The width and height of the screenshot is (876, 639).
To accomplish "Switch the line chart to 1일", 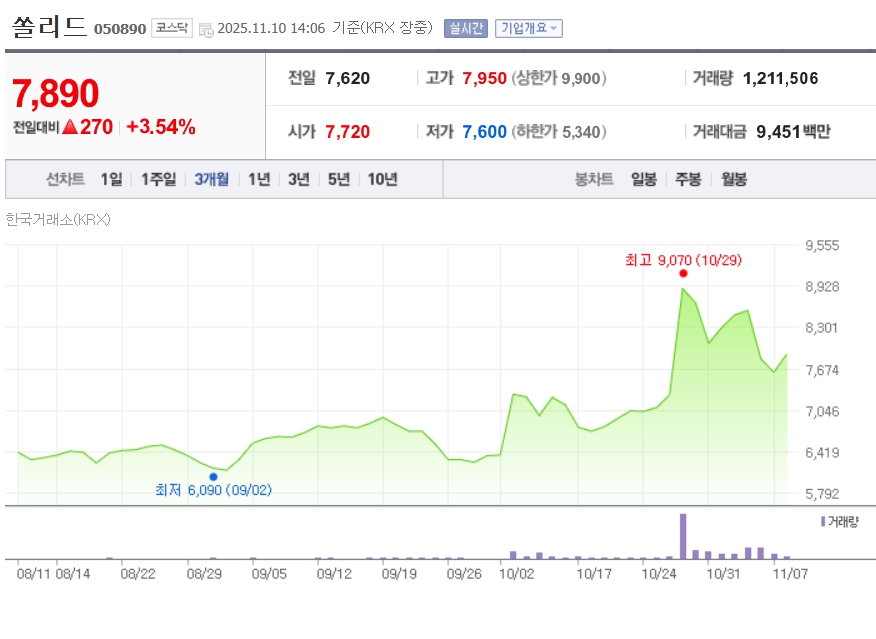I will click(111, 180).
